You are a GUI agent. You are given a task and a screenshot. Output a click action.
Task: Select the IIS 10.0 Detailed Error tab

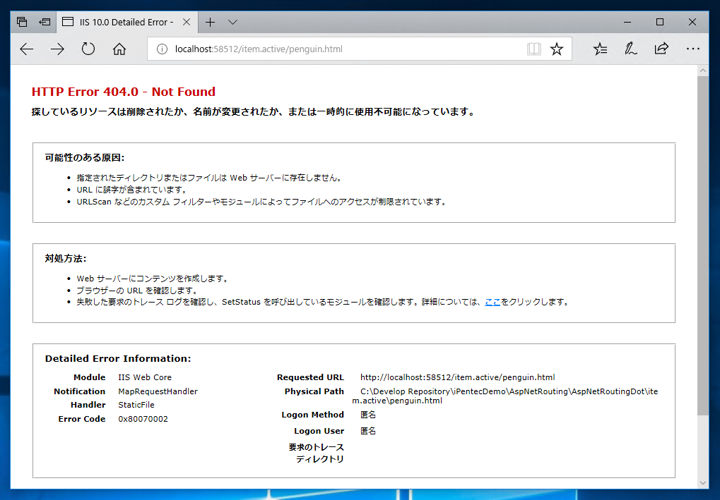tap(126, 22)
